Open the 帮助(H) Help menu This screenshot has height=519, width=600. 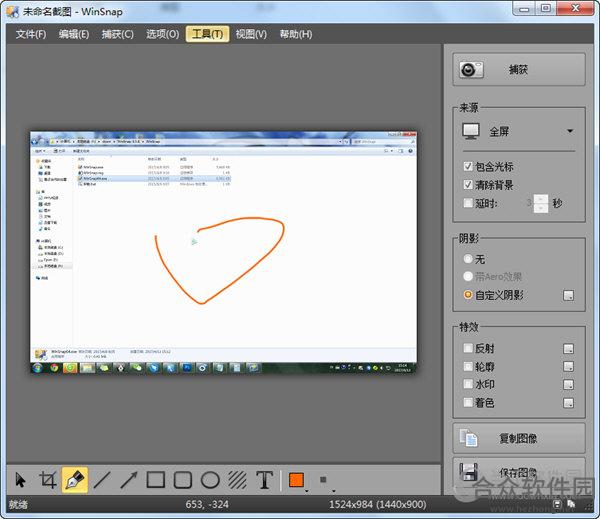click(x=296, y=34)
